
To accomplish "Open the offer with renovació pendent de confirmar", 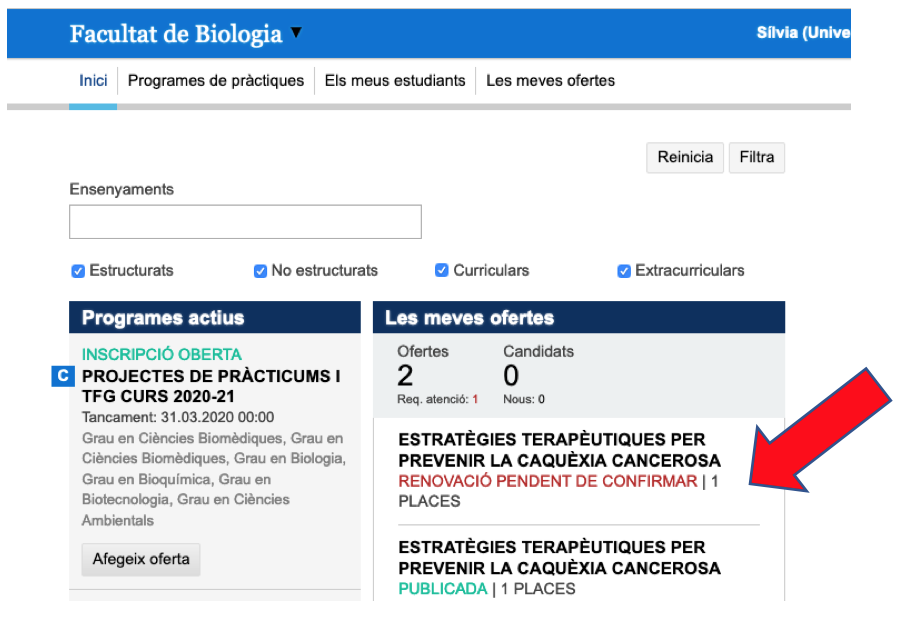I will coord(558,450).
